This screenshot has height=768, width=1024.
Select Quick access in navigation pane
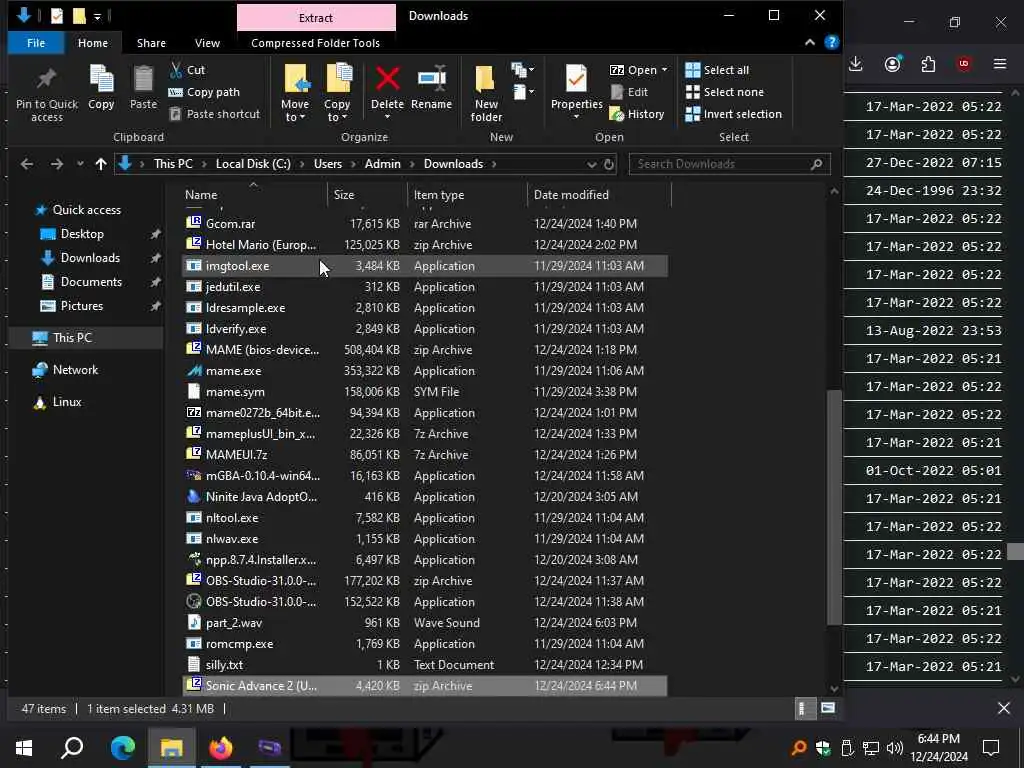pos(86,210)
